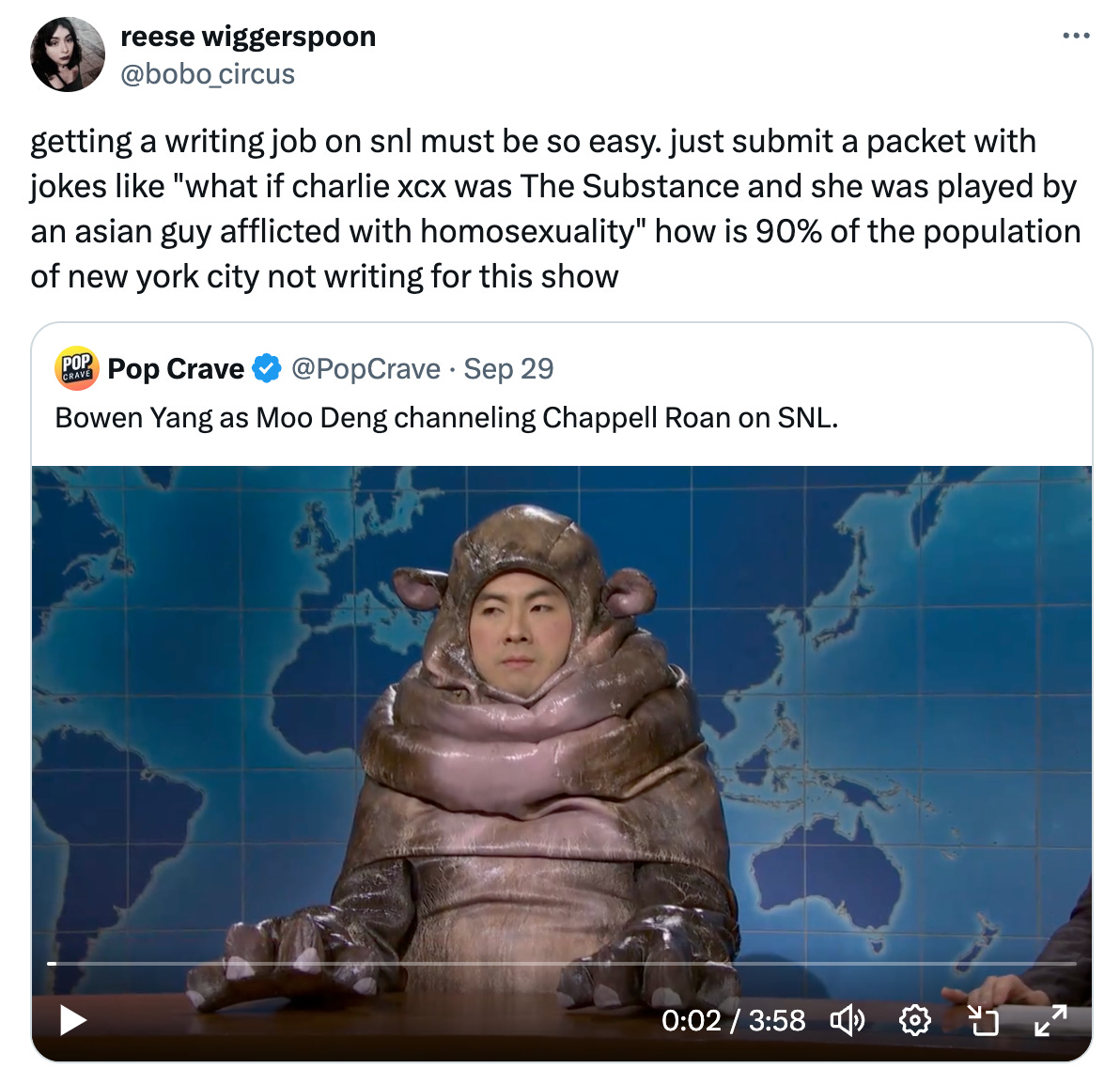Click the Pop Crave avatar logo

pos(76,368)
